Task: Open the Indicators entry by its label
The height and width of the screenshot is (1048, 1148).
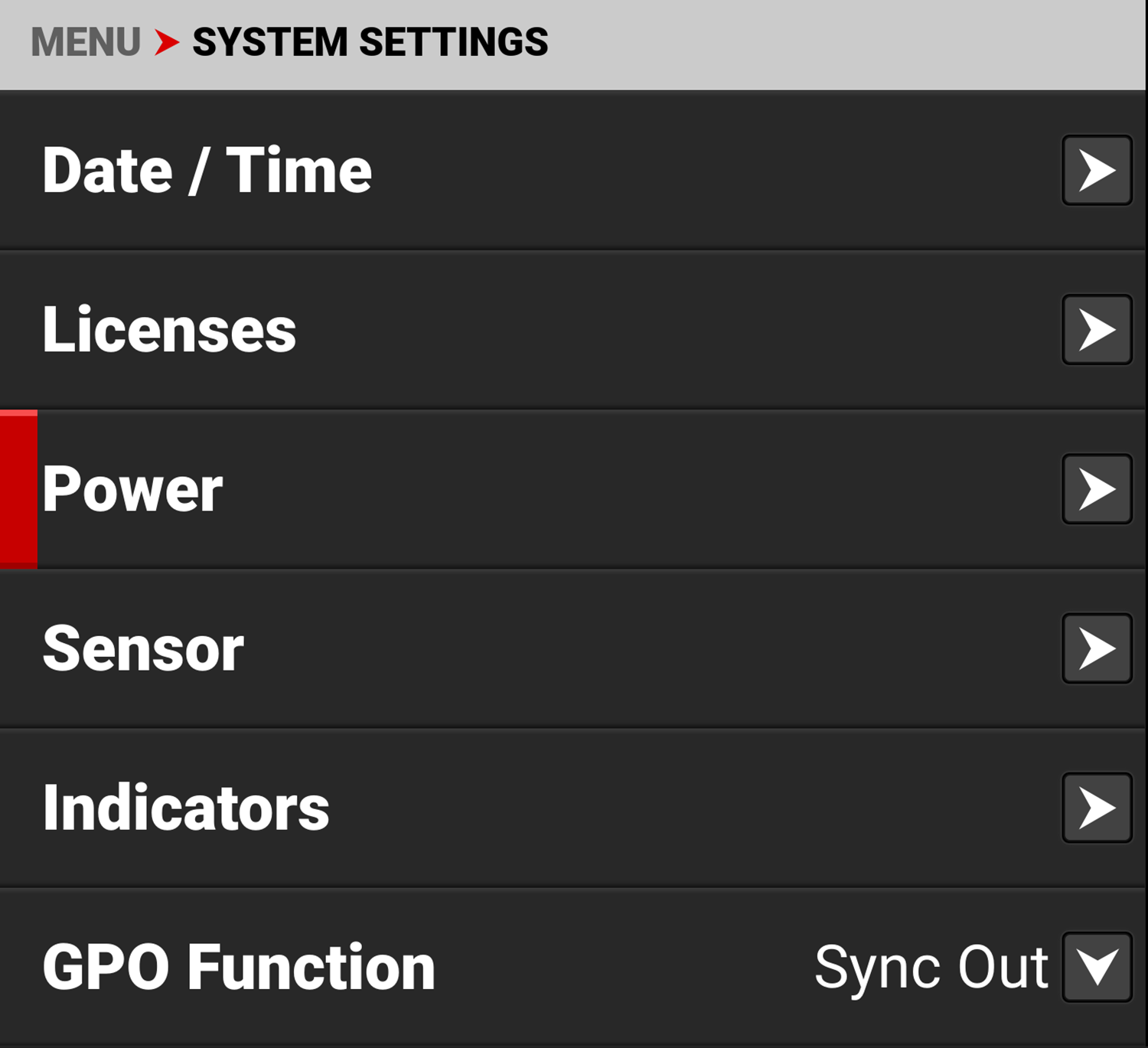Action: pyautogui.click(x=186, y=808)
